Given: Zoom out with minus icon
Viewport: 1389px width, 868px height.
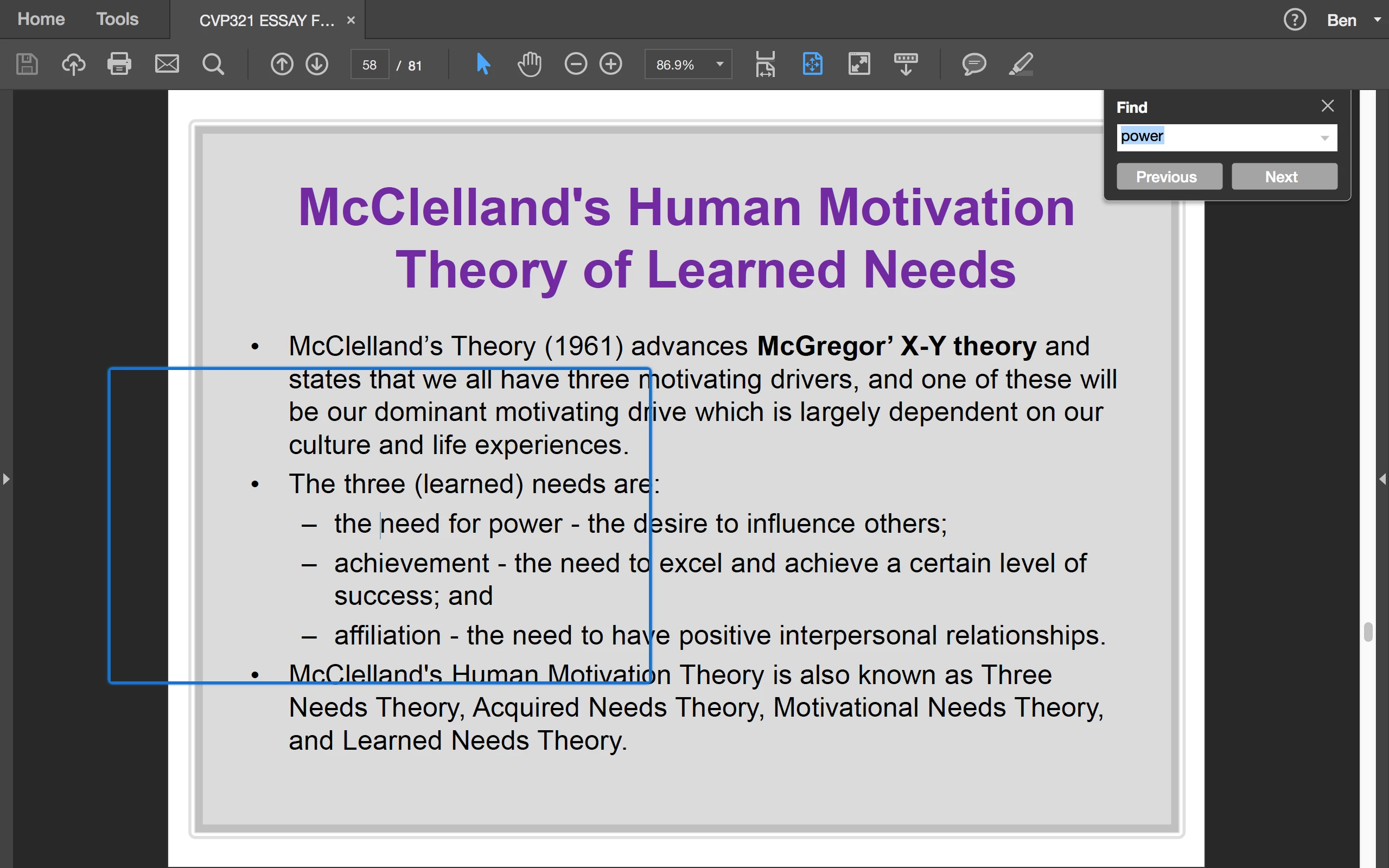Looking at the screenshot, I should point(576,63).
